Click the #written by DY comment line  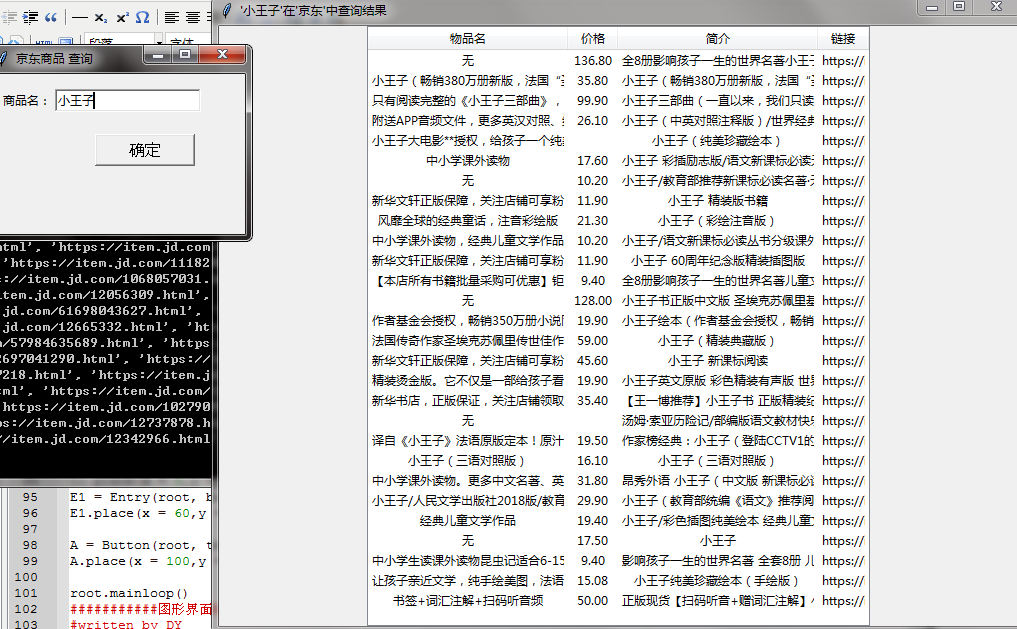coord(126,623)
